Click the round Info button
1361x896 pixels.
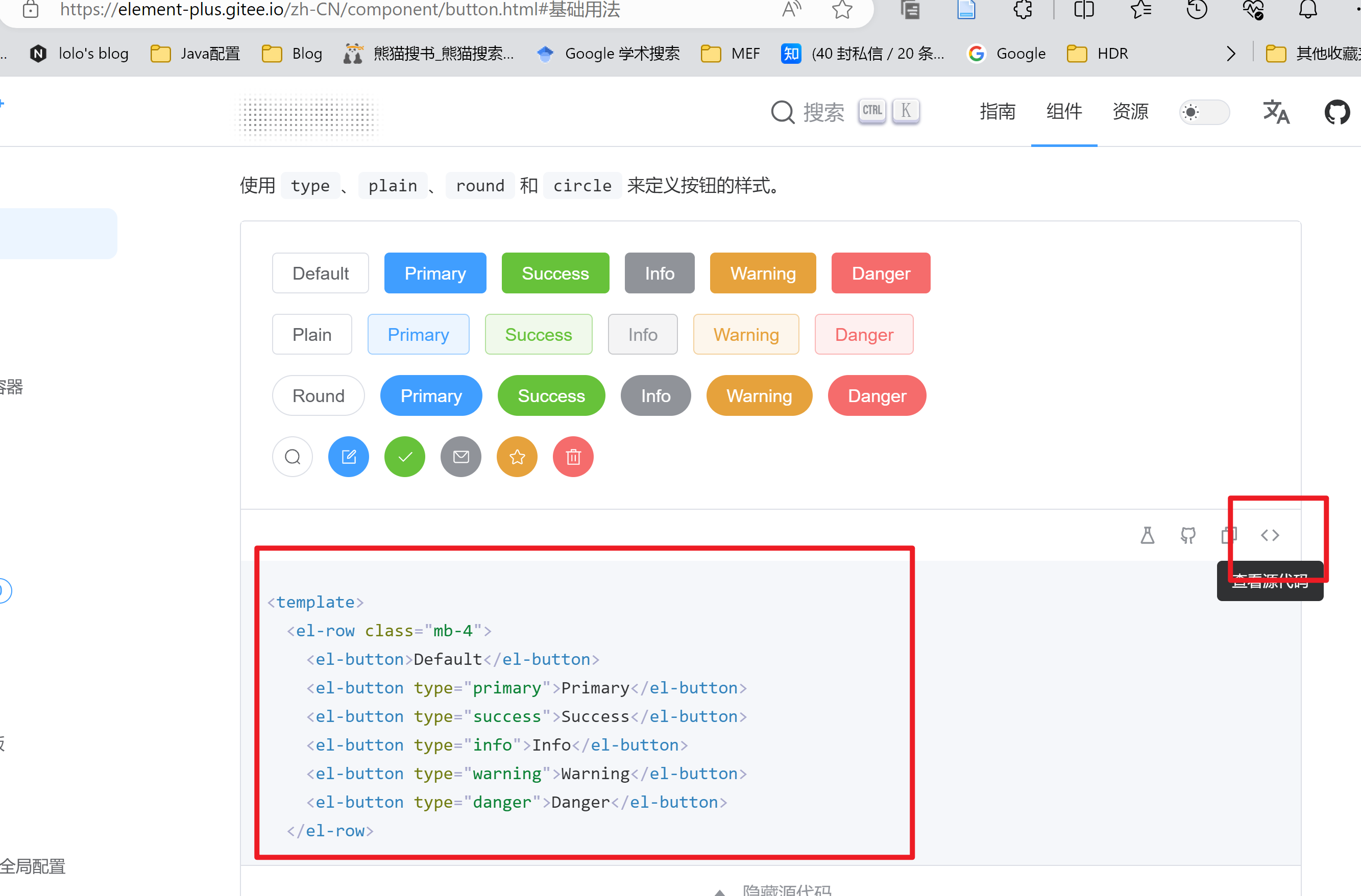[x=655, y=395]
